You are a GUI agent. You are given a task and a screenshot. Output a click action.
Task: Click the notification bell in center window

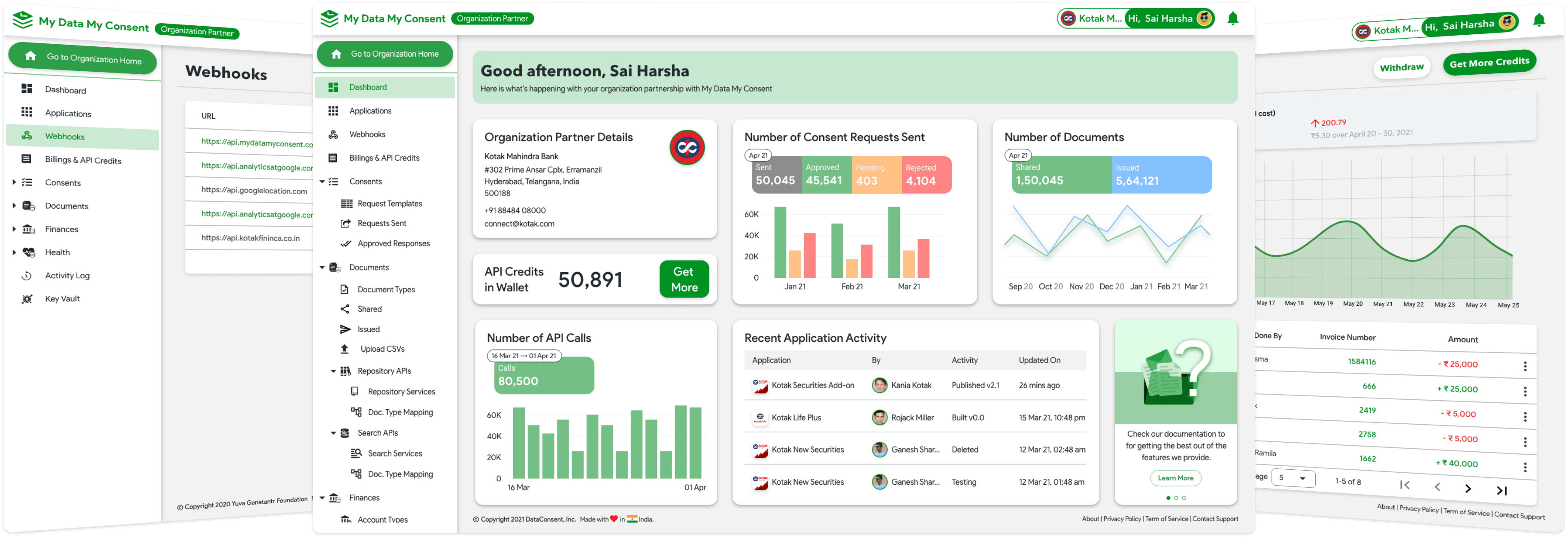tap(1232, 18)
